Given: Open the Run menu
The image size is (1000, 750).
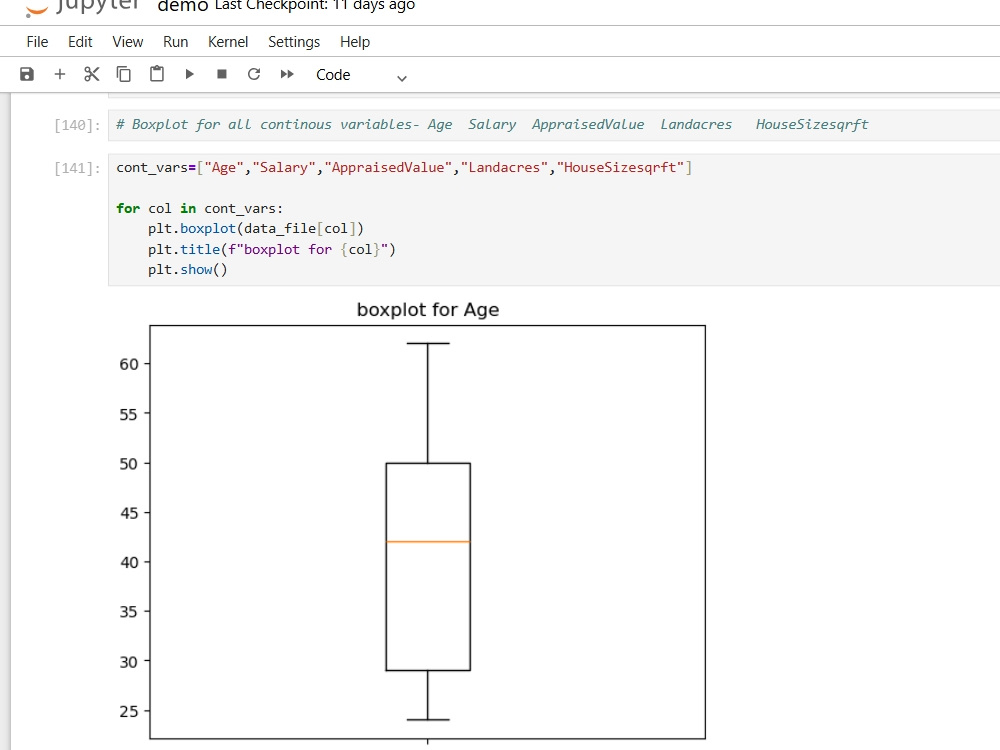Looking at the screenshot, I should 175,42.
